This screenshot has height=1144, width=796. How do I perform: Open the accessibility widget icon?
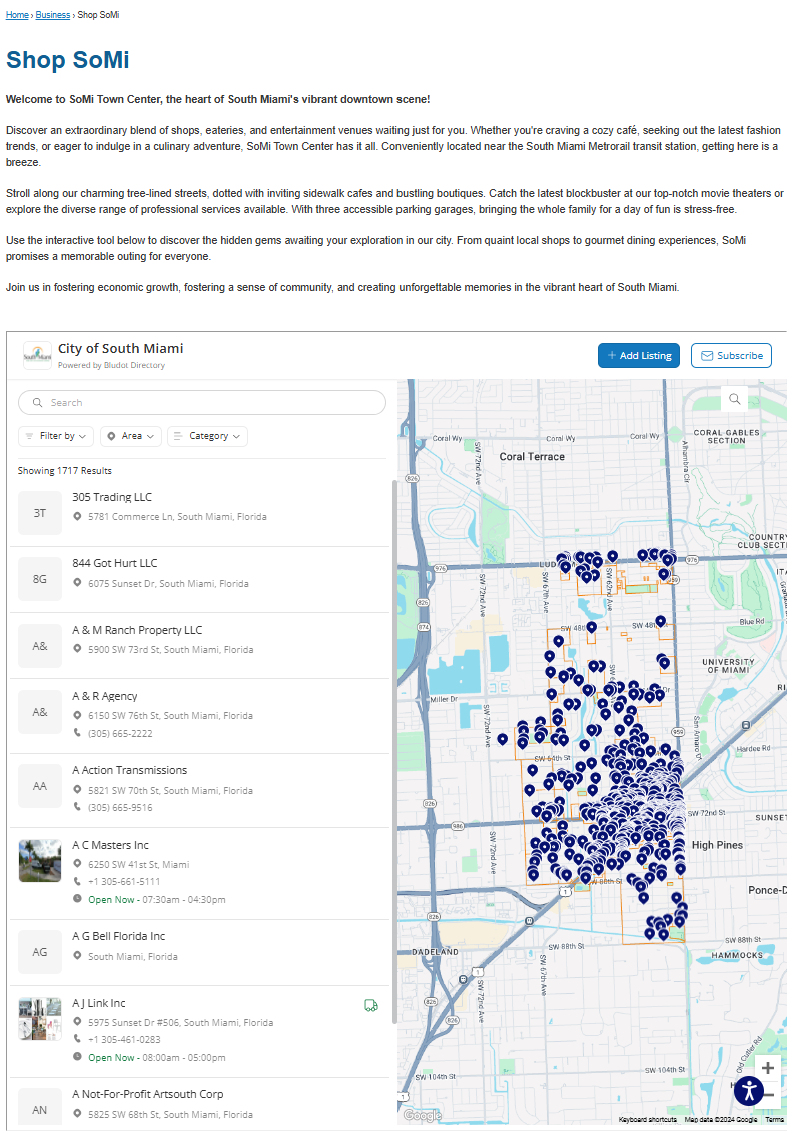click(749, 1091)
